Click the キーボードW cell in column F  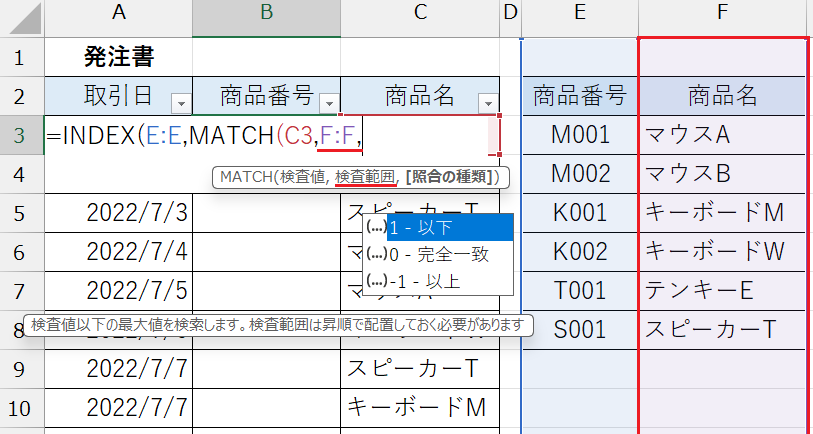[x=723, y=252]
